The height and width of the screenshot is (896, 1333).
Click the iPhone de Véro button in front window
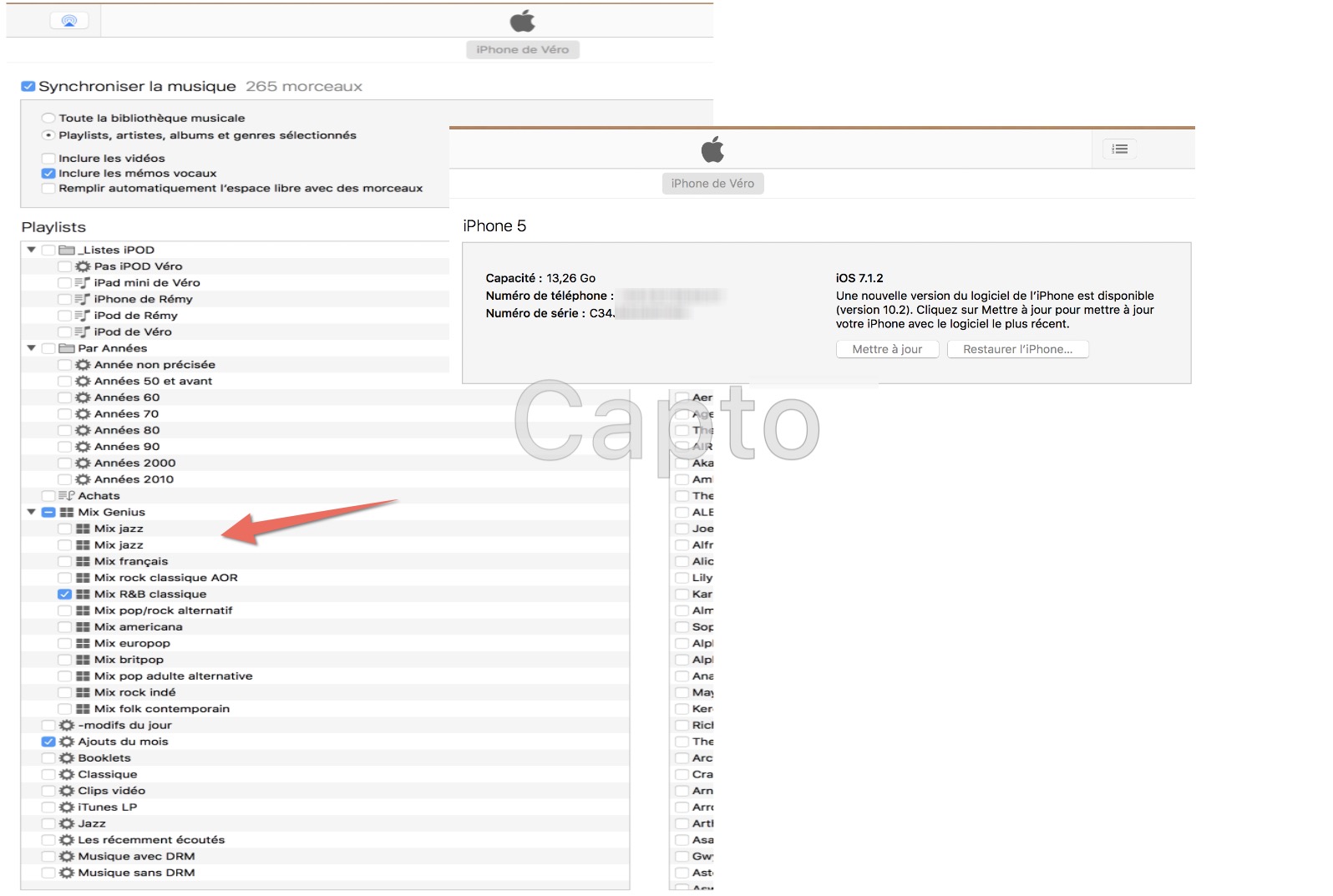pyautogui.click(x=712, y=184)
